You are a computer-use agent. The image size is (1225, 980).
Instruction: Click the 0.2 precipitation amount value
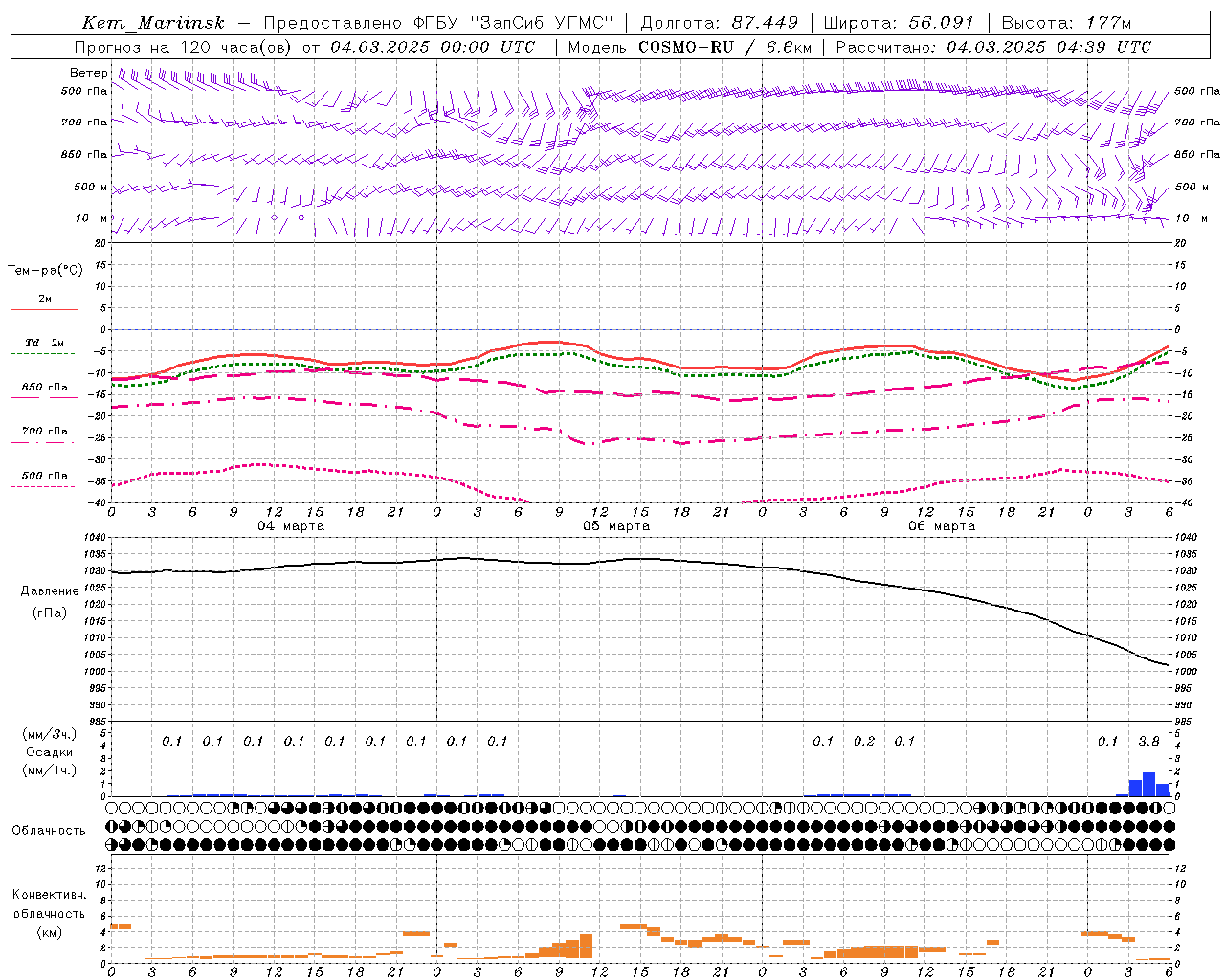(x=864, y=741)
